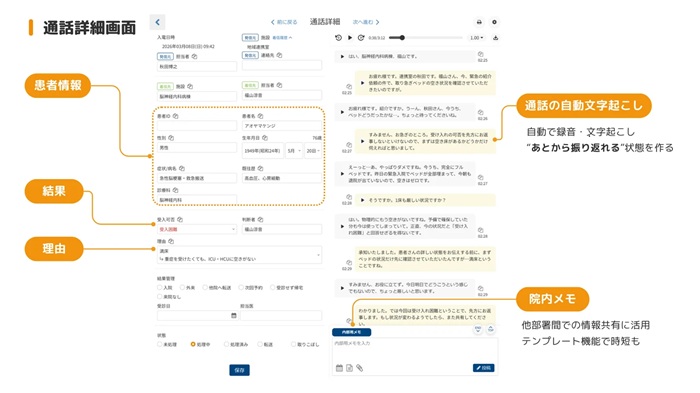The width and height of the screenshot is (700, 393).
Task: Click the 投稿 post button
Action: (483, 368)
